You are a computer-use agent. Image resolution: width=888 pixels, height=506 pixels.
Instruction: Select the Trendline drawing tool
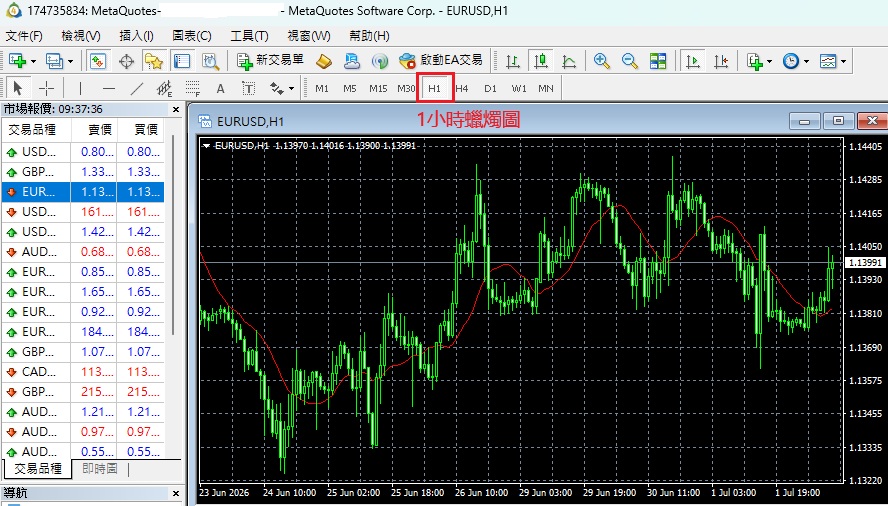[136, 88]
